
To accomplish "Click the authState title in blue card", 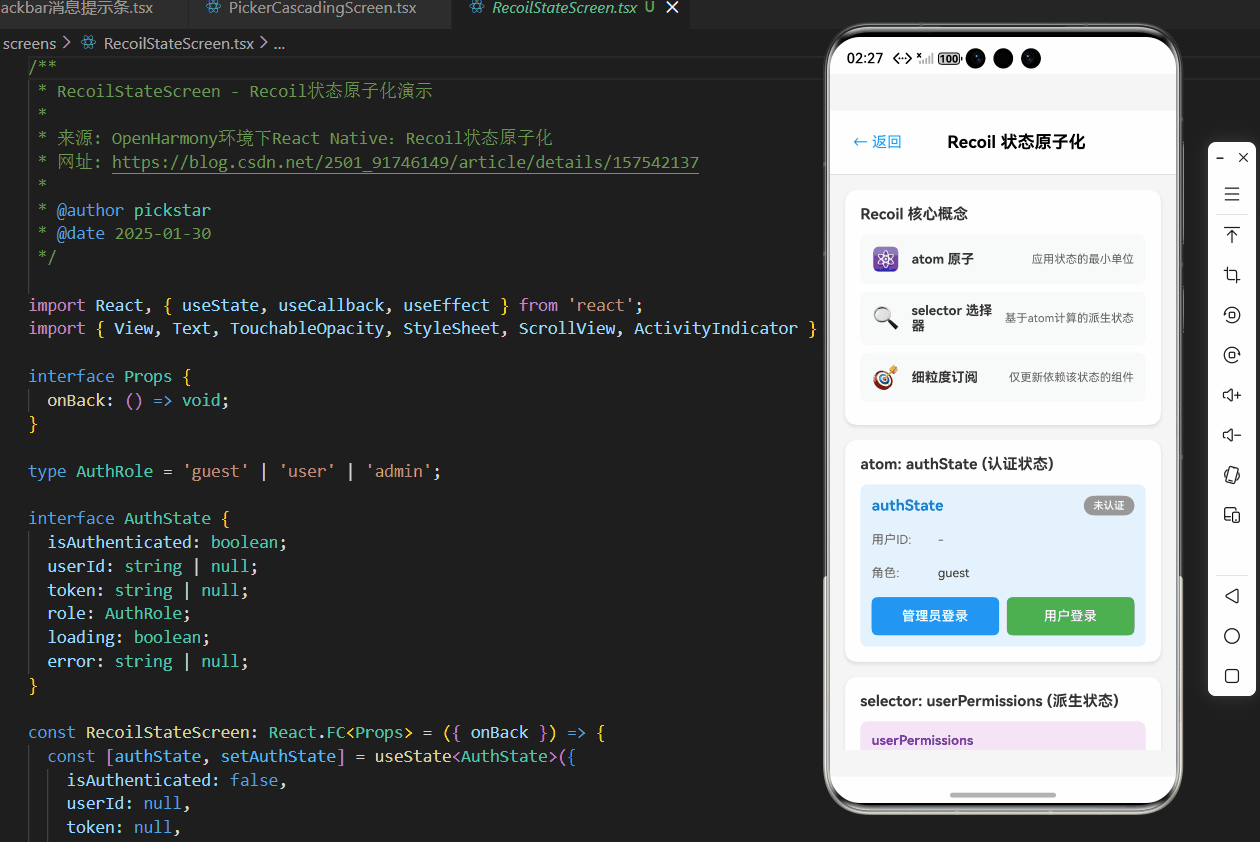I will pos(907,506).
